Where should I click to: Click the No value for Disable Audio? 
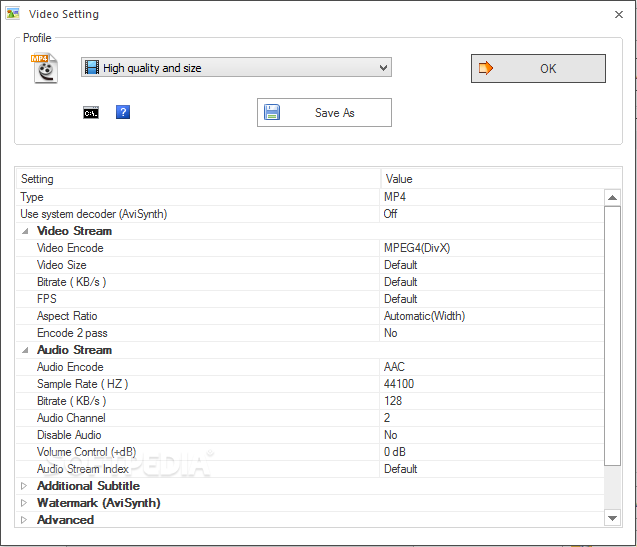point(390,435)
